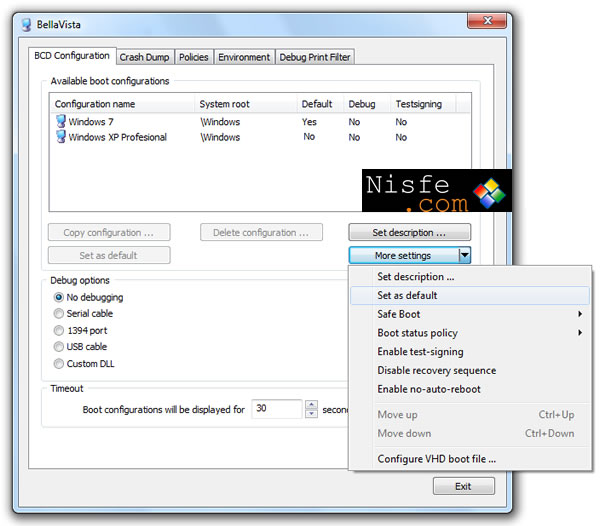Click the Yes default value for Windows 7
The height and width of the screenshot is (526, 600).
pos(309,122)
